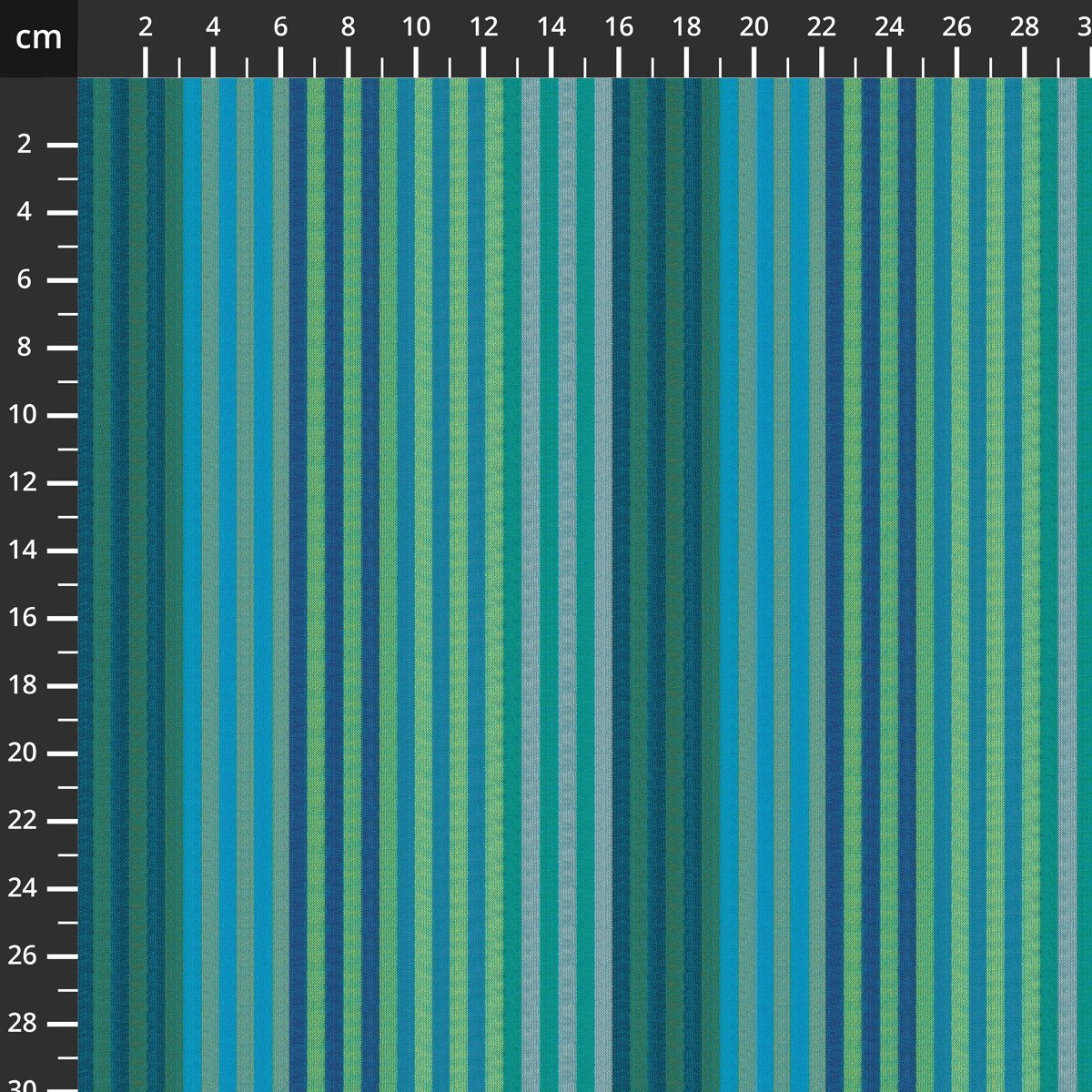Click the cm unit label in the corner
The width and height of the screenshot is (1092, 1092).
pos(38,38)
